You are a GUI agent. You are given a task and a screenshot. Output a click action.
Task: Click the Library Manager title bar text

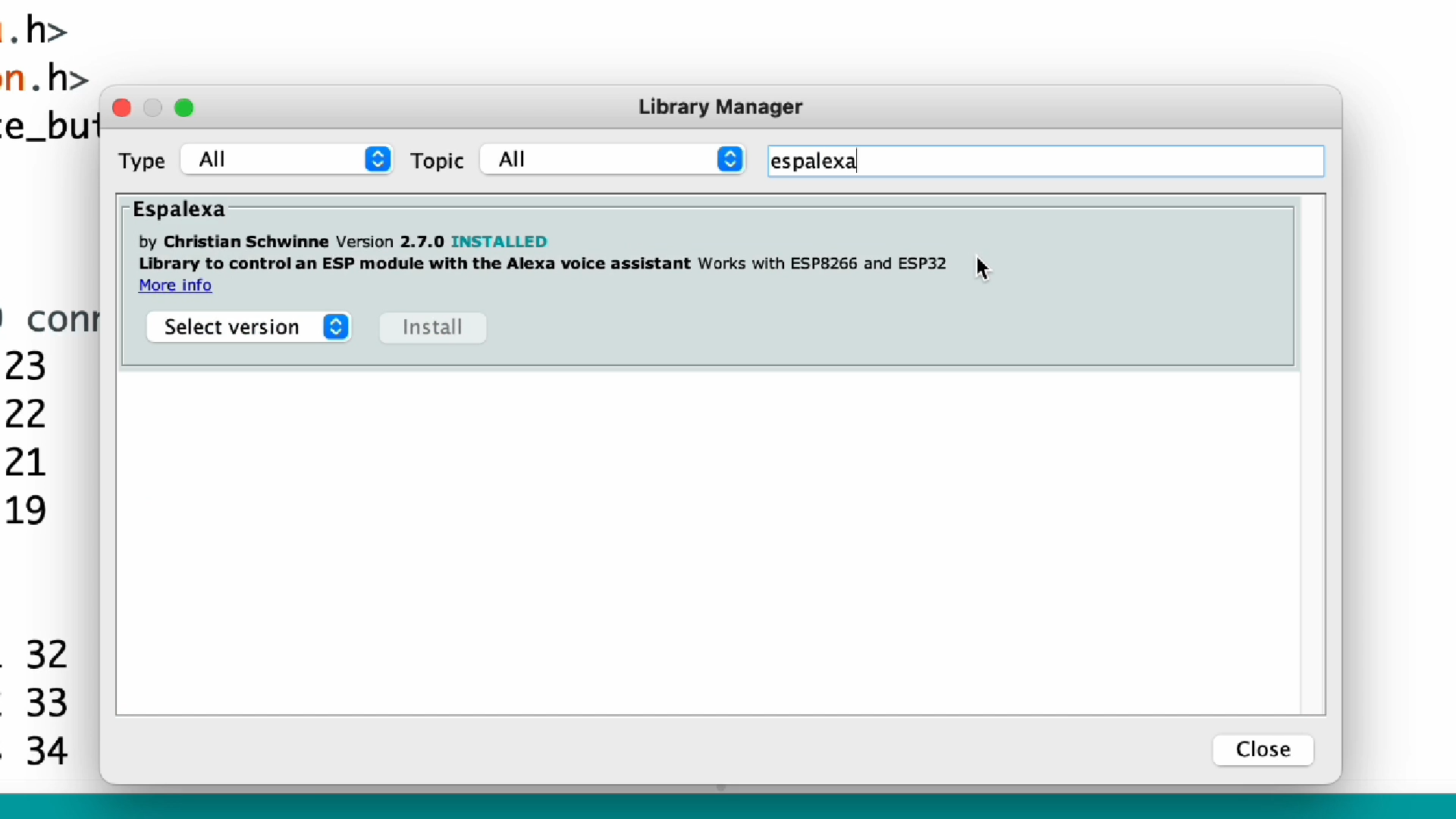(x=720, y=107)
